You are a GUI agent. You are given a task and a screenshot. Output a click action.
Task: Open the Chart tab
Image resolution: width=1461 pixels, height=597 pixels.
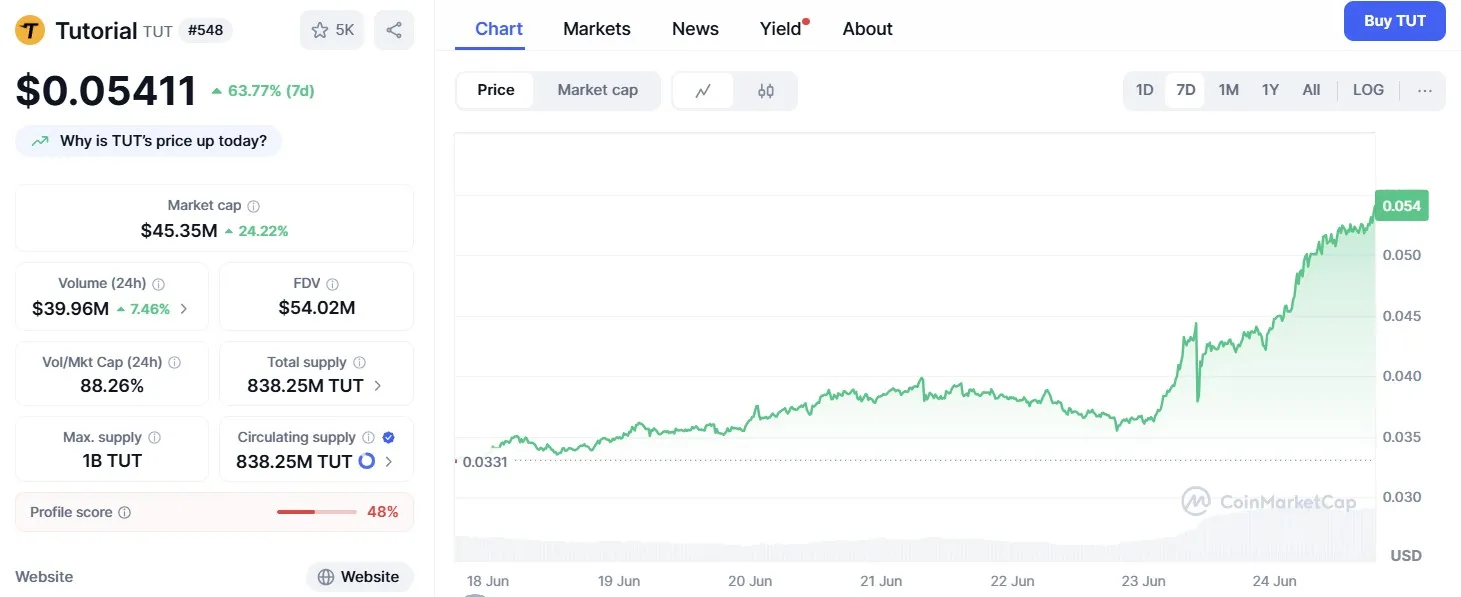(x=499, y=29)
